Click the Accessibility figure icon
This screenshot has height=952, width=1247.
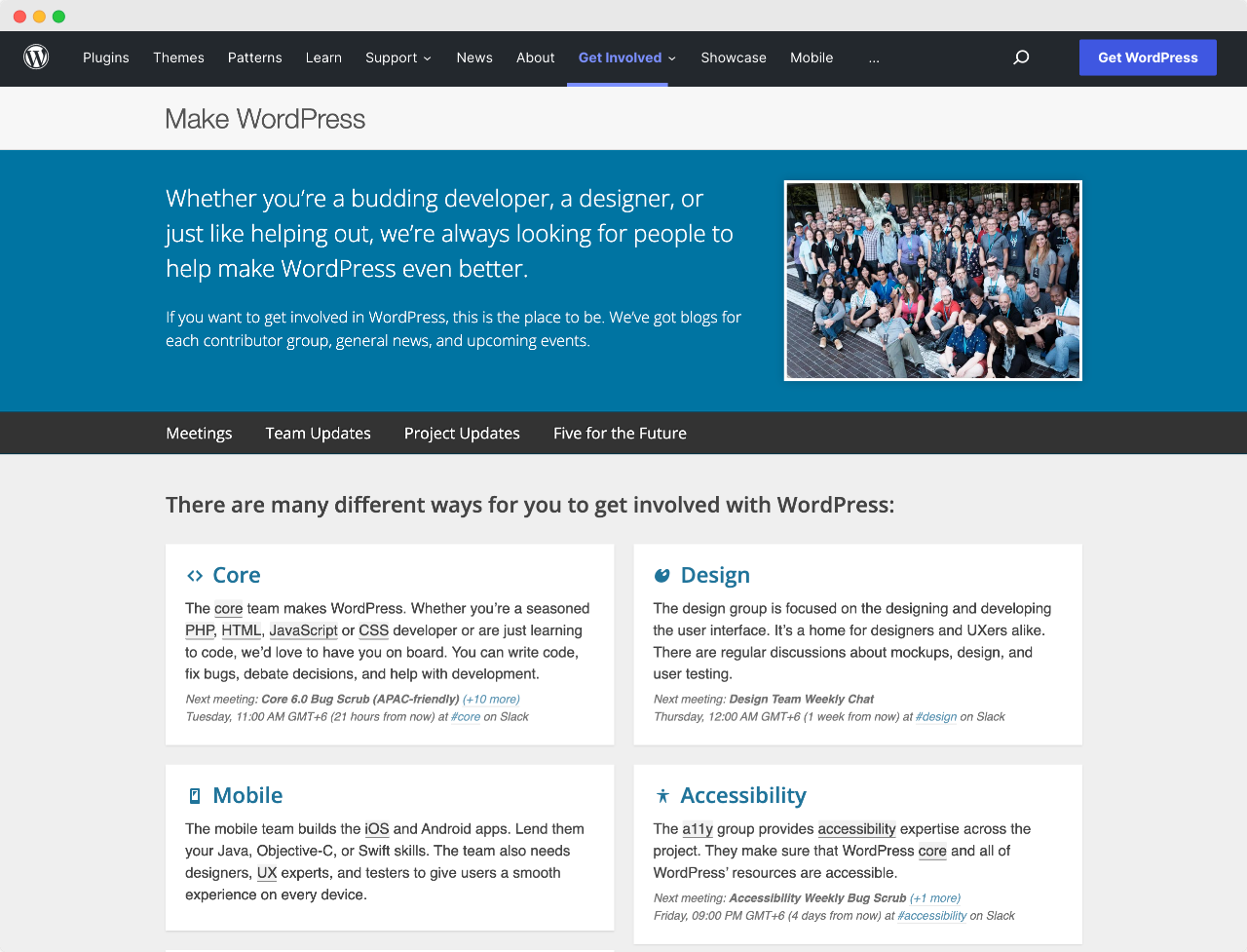tap(662, 796)
